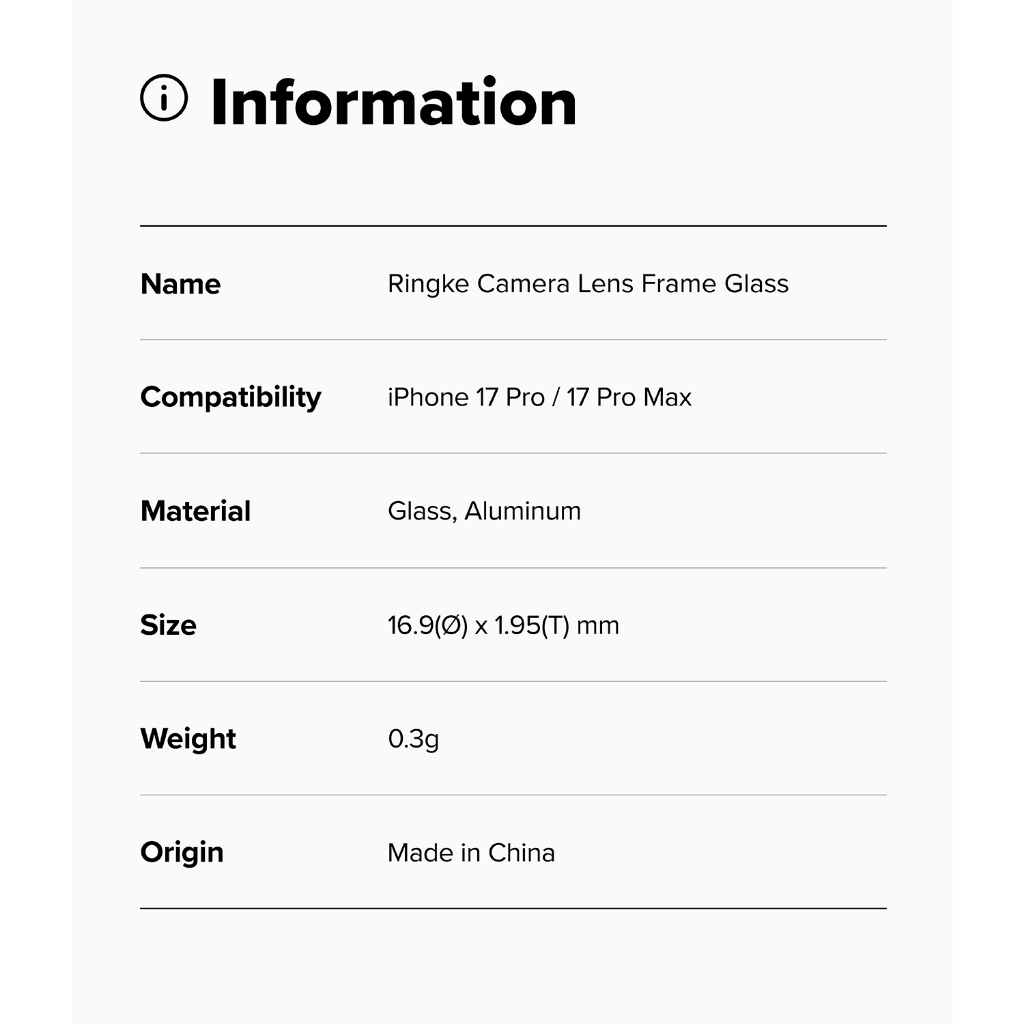
Task: Click the Made in China text
Action: pos(470,853)
